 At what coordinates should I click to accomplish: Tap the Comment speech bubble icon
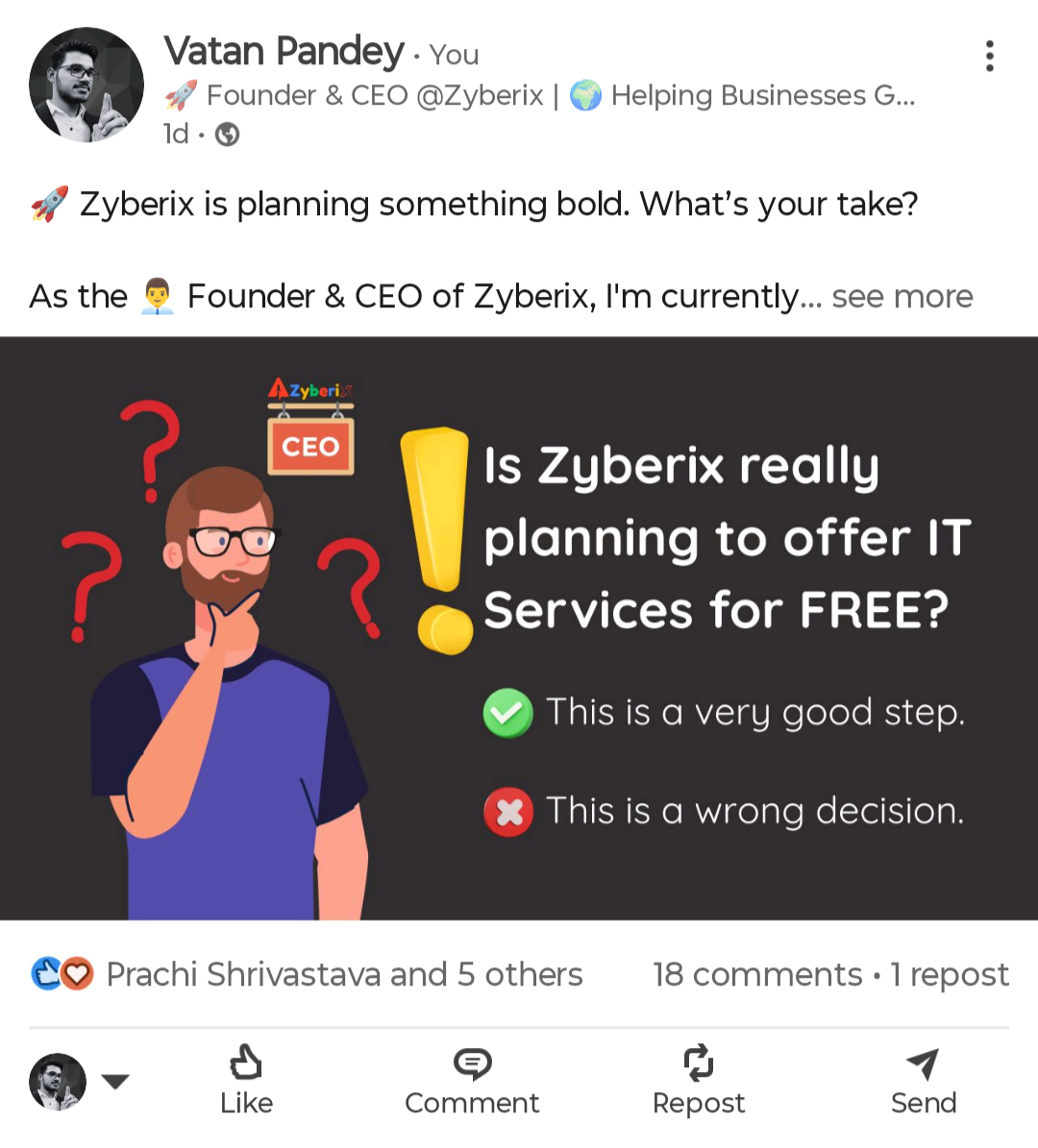(472, 1063)
